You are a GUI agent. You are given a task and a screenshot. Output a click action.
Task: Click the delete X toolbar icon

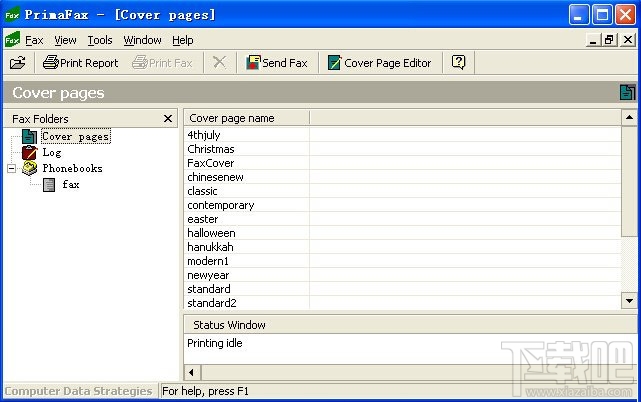coord(220,63)
